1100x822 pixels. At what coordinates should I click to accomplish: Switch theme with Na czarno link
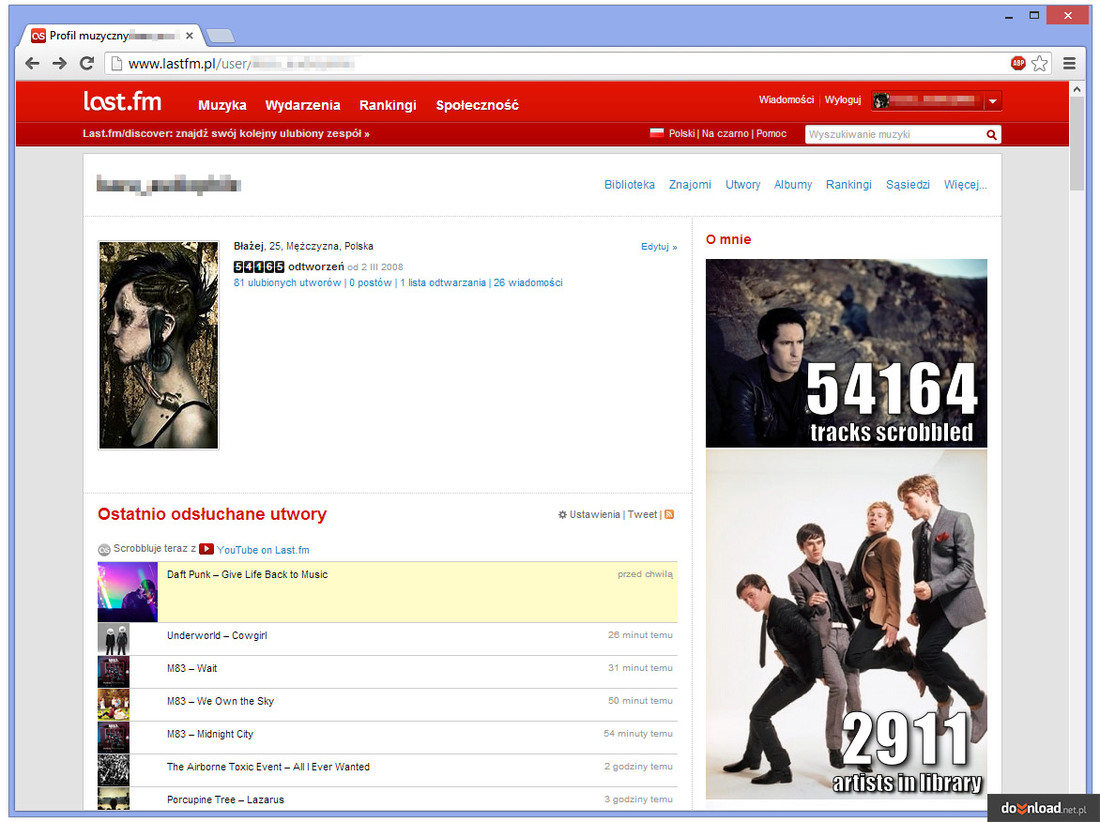(x=725, y=133)
